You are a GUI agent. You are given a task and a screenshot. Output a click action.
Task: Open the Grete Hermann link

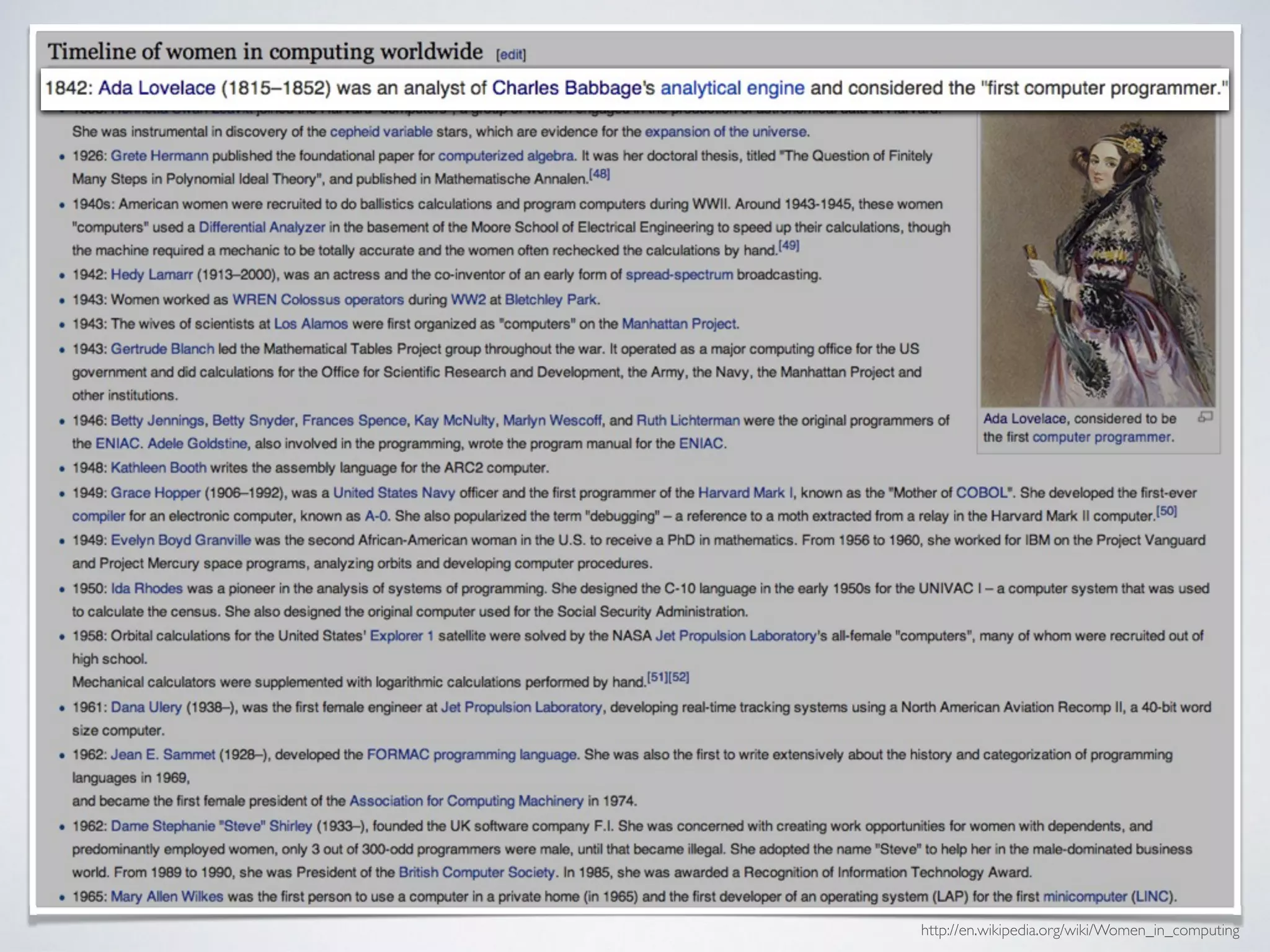point(159,156)
